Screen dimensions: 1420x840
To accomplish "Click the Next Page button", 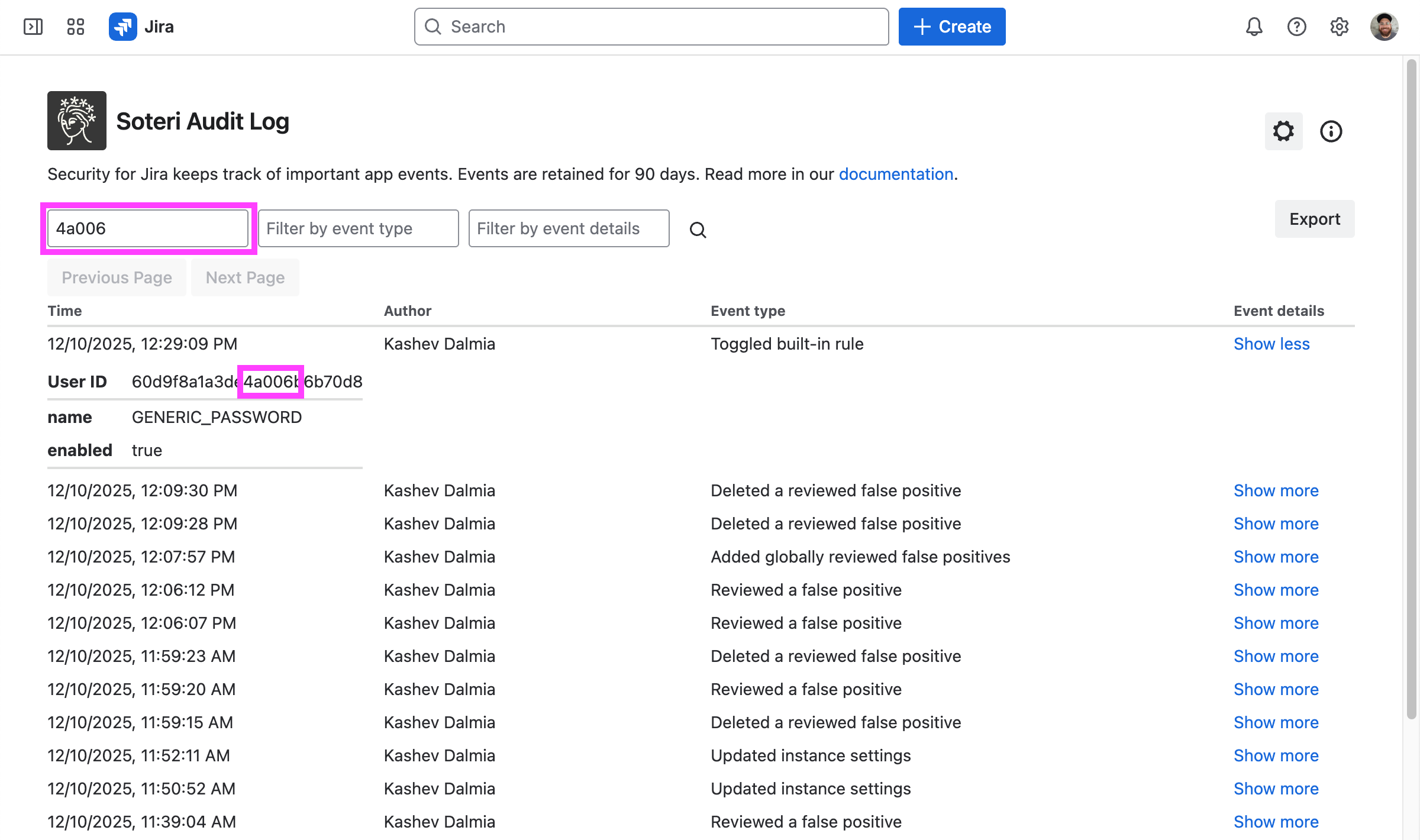I will pyautogui.click(x=245, y=277).
